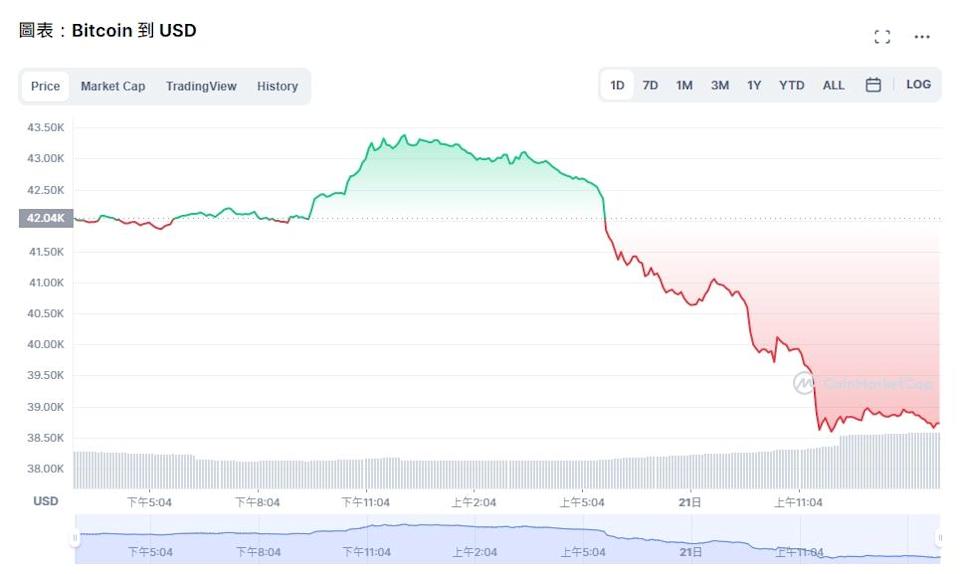Screen dimensions: 960x574
Task: Click right handle of range slider
Action: pos(939,539)
